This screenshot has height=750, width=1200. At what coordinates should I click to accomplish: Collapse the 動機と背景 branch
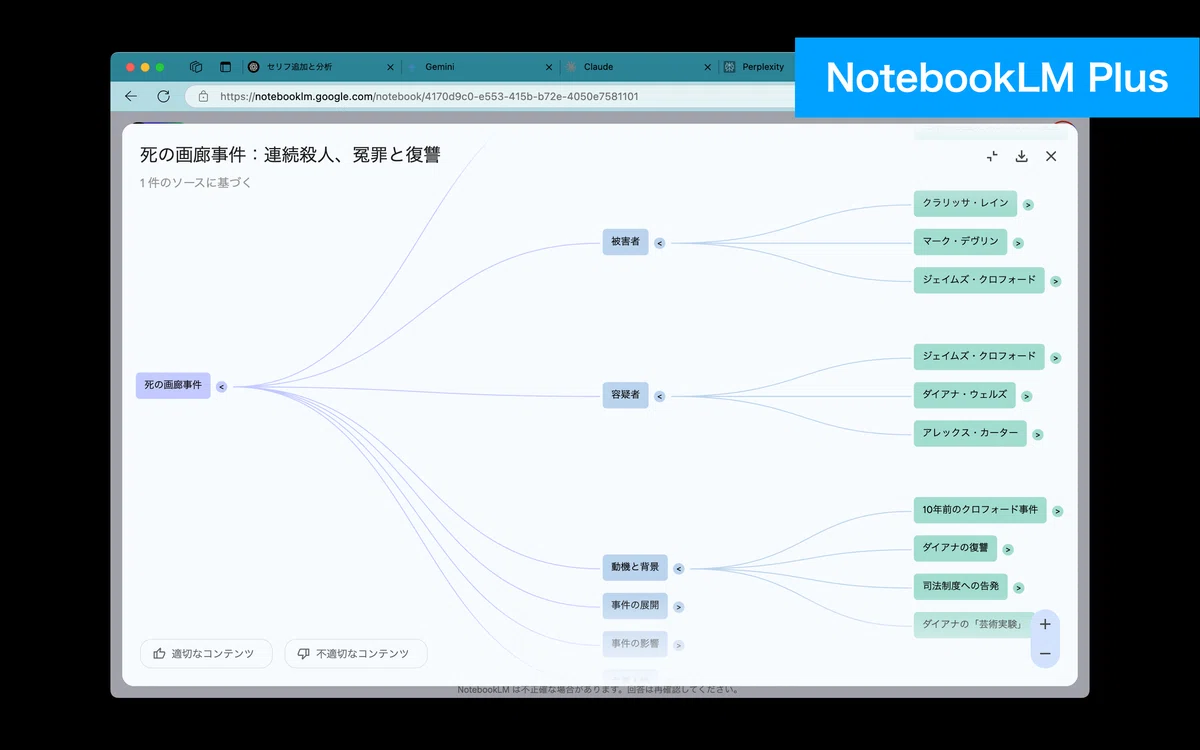[678, 569]
